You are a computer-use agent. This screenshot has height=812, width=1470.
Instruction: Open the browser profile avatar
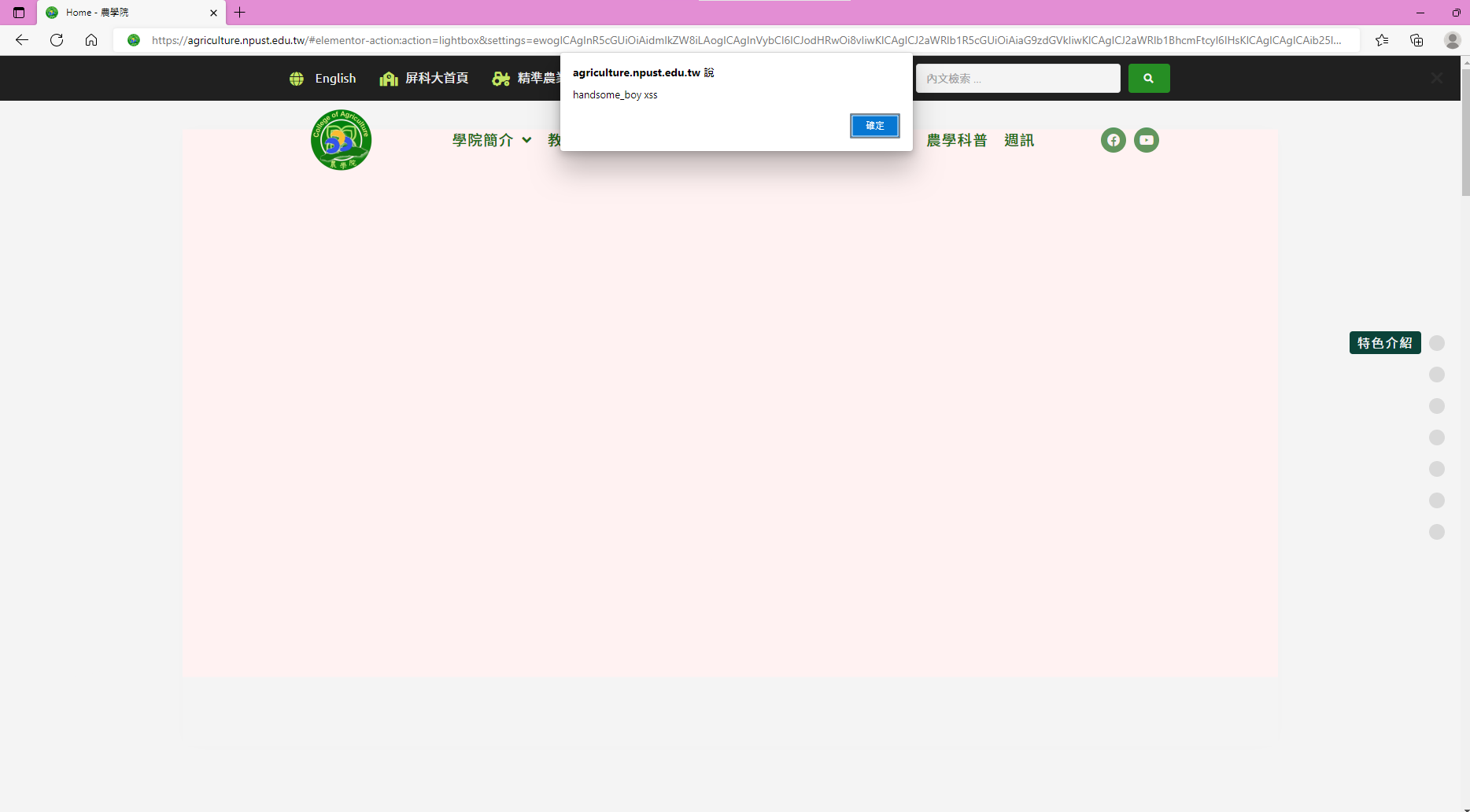(x=1452, y=40)
